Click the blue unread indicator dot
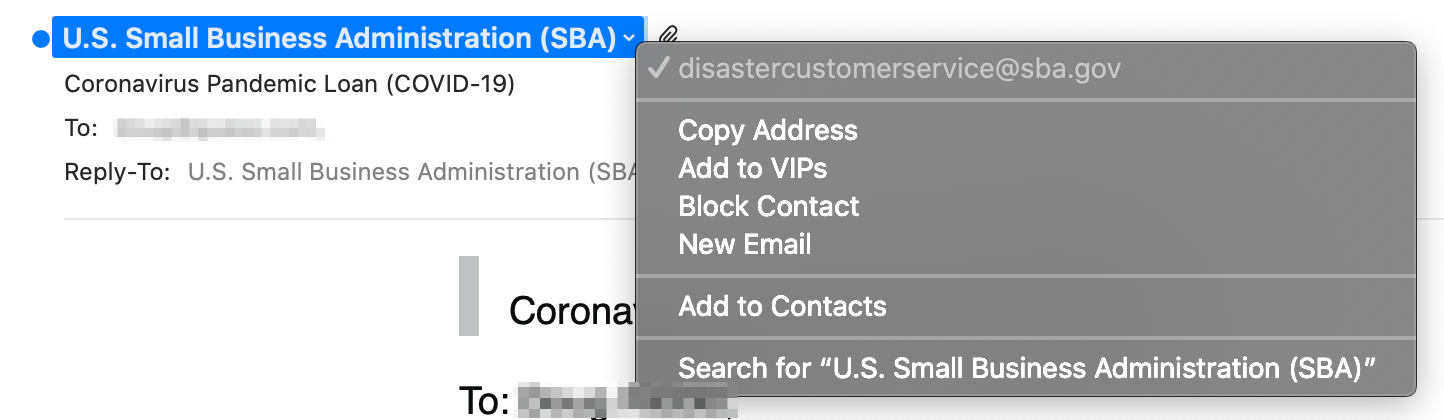 point(40,39)
